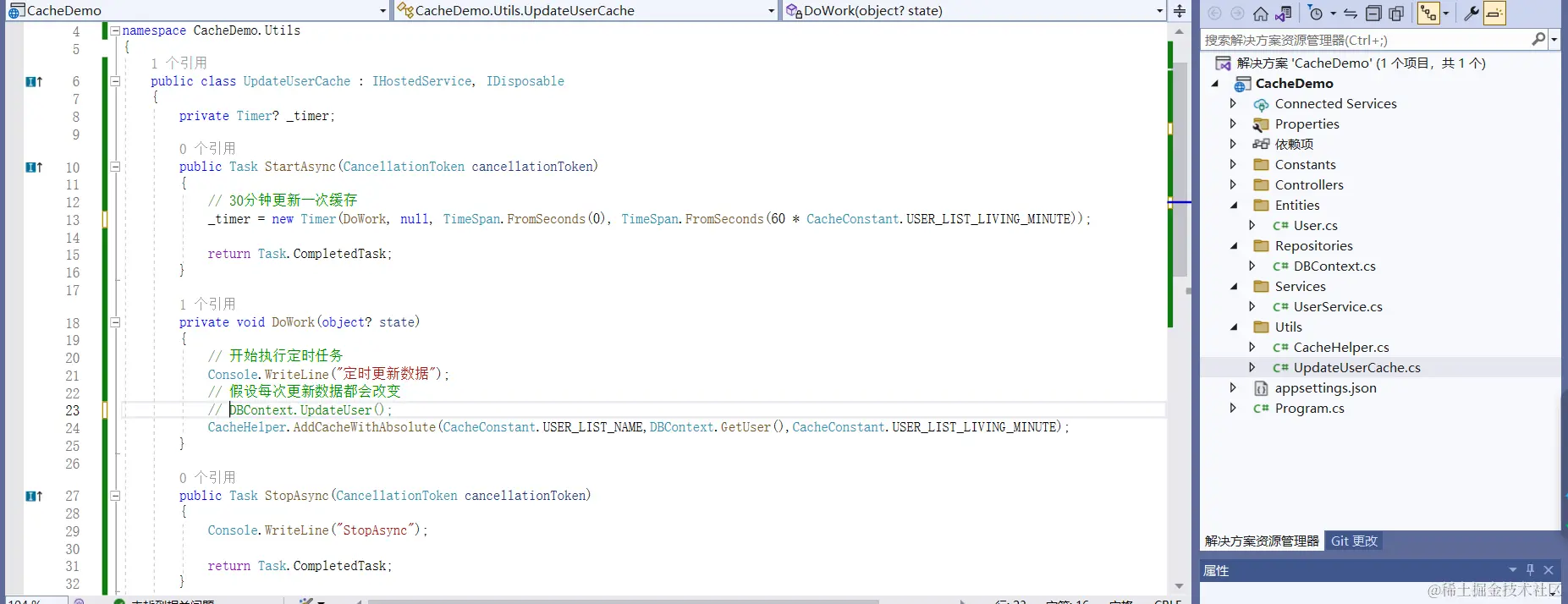Toggle the highlighted file nesting button
Viewport: 1568px width, 604px height.
click(x=1428, y=13)
